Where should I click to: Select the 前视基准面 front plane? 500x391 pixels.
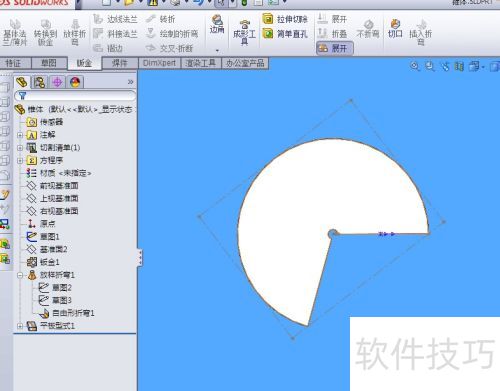[x=53, y=186]
